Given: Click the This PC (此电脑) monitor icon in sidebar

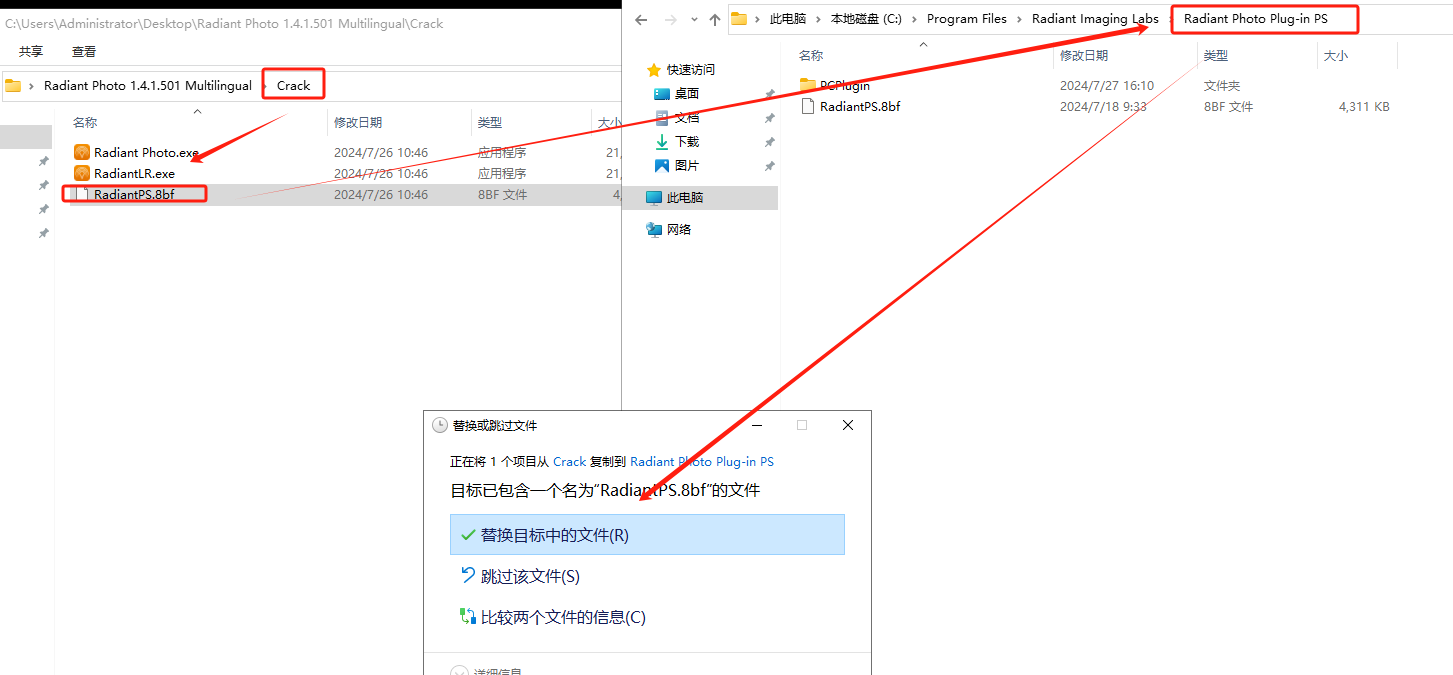Looking at the screenshot, I should (x=654, y=198).
